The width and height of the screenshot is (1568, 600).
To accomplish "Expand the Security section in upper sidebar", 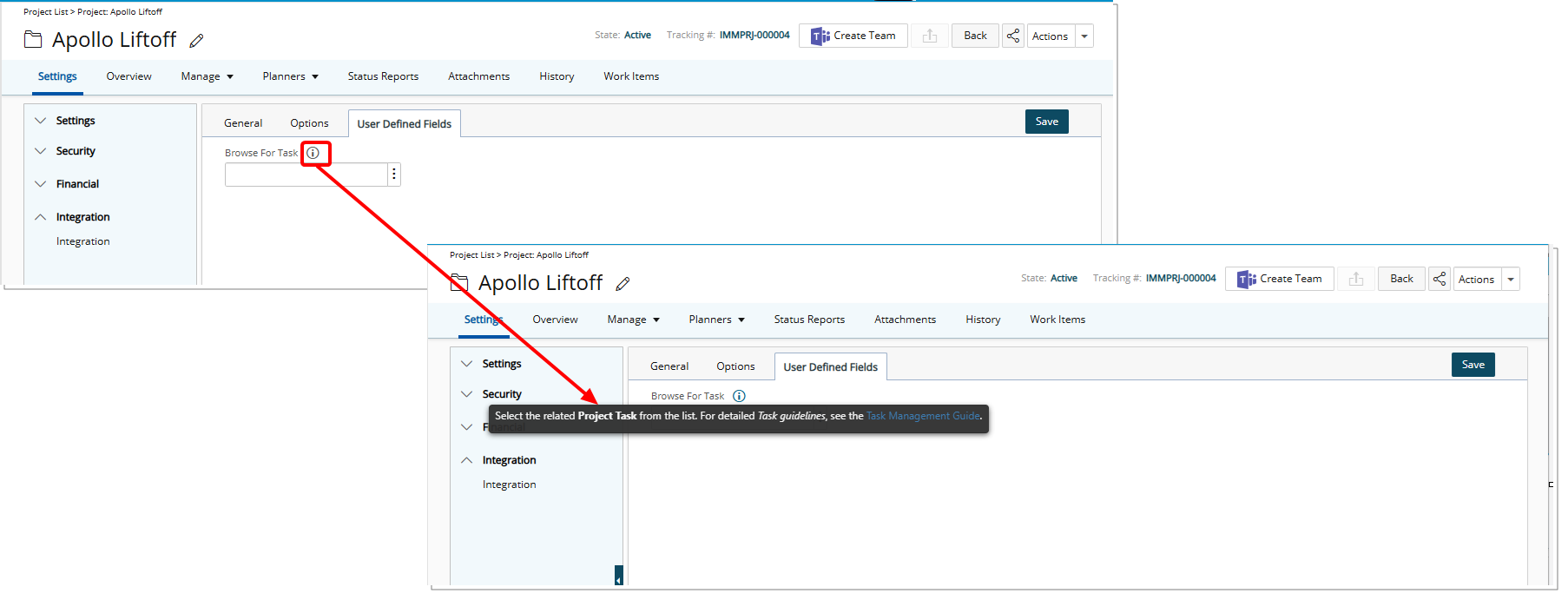I will pyautogui.click(x=41, y=151).
